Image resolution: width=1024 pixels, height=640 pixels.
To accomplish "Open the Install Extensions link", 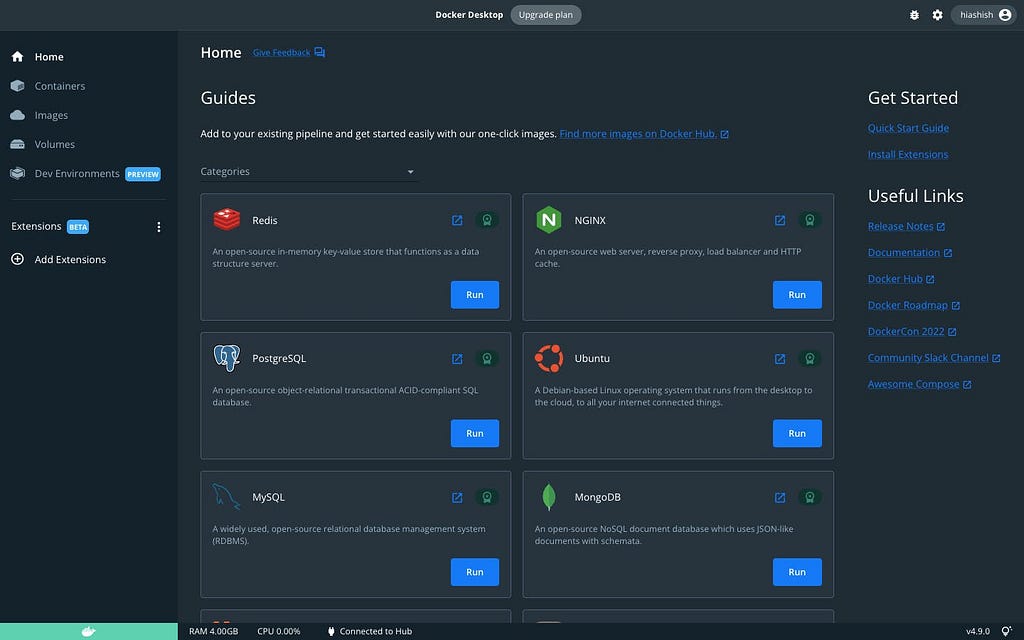I will tap(907, 155).
